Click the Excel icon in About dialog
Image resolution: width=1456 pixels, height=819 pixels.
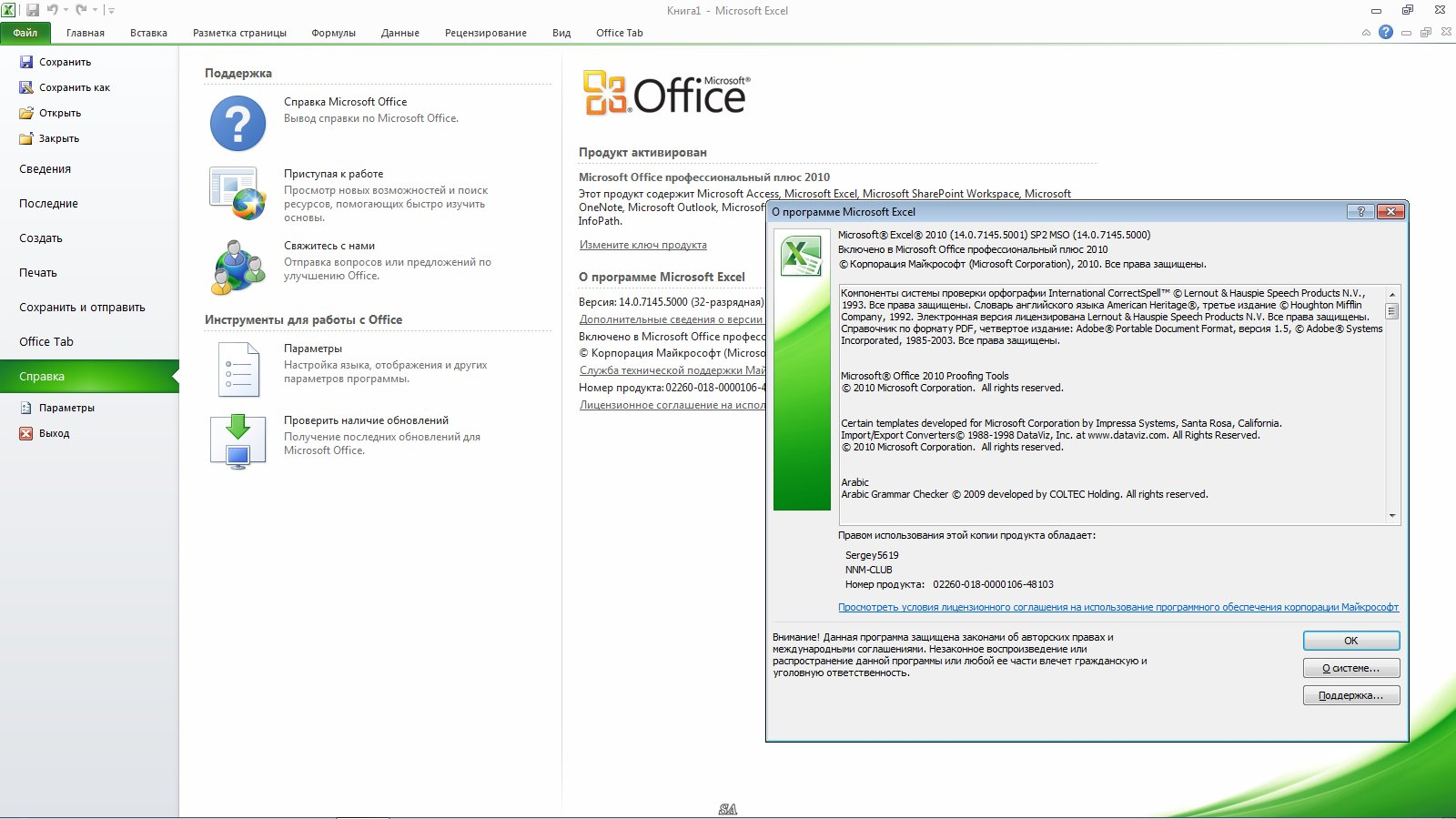pos(801,255)
